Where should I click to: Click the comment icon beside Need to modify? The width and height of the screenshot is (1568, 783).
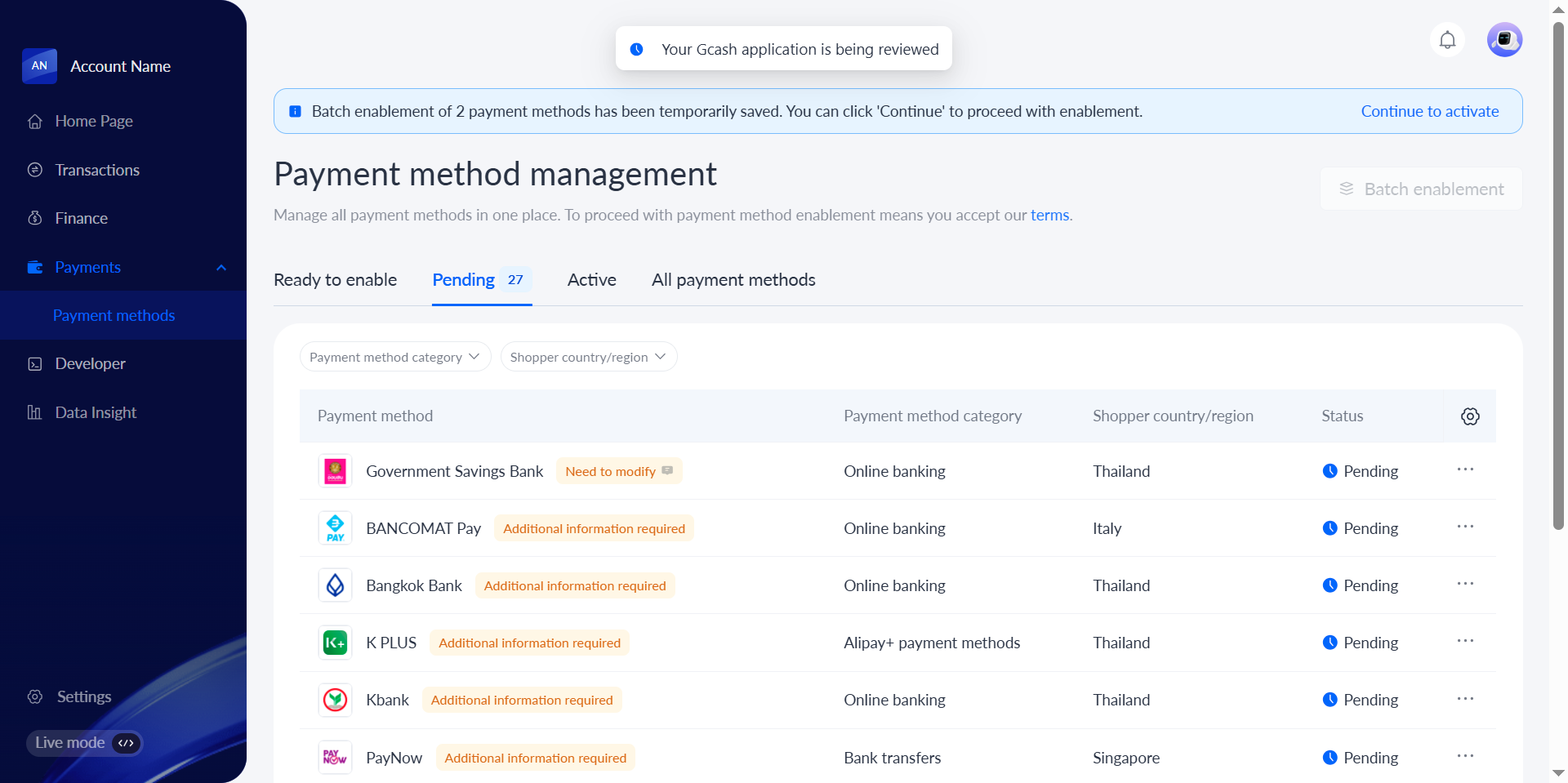(x=667, y=471)
